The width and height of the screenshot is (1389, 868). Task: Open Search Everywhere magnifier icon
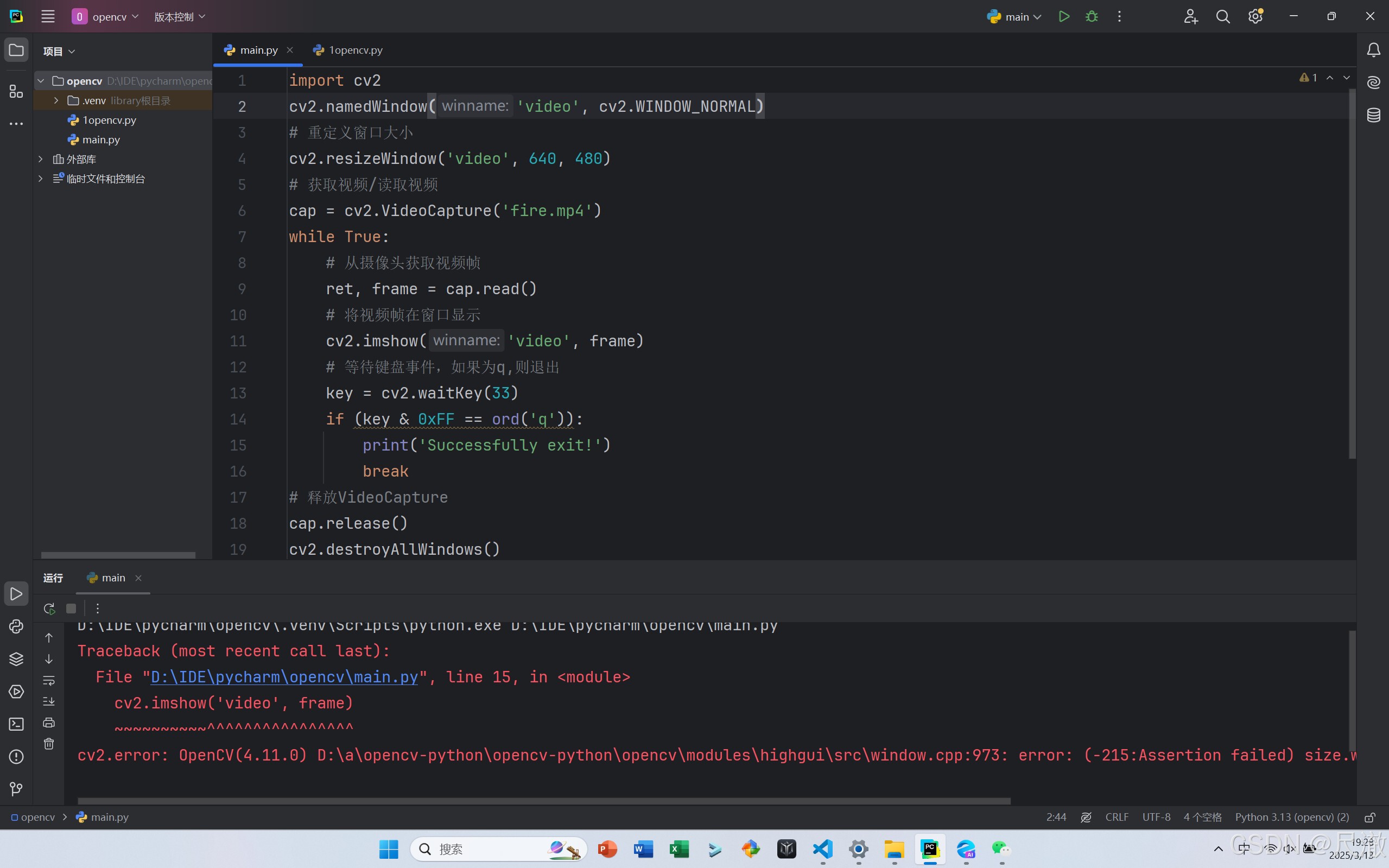(x=1223, y=16)
